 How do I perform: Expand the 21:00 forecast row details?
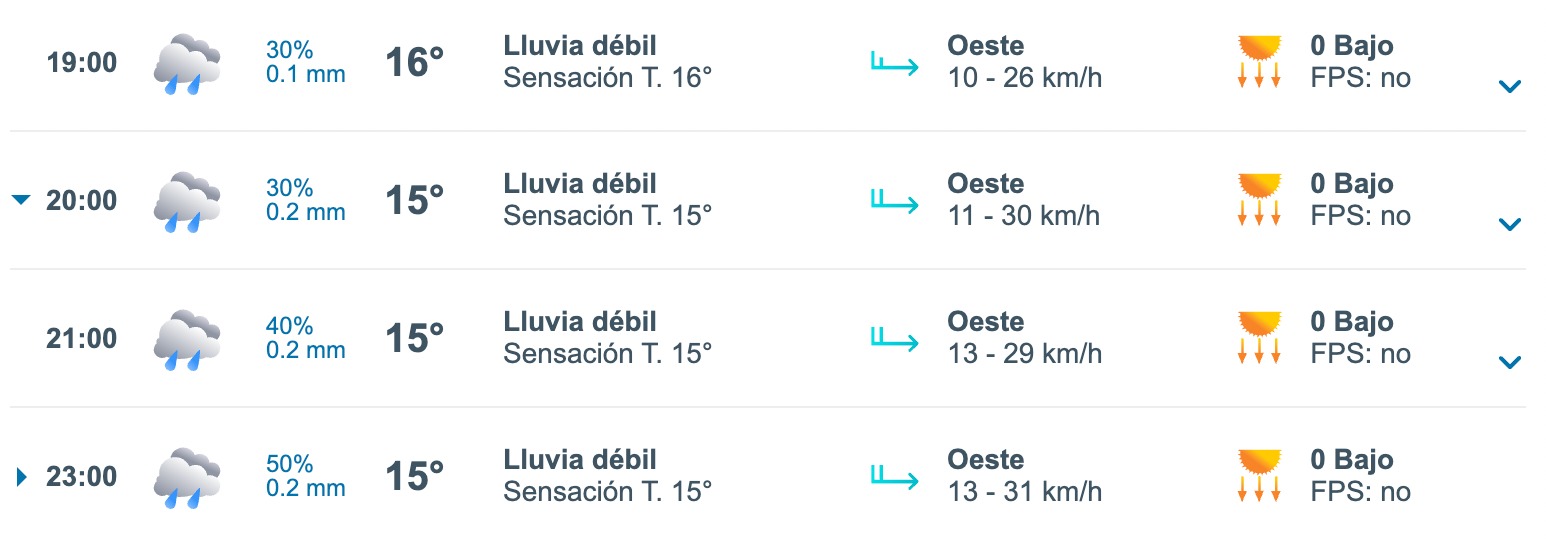[x=1509, y=362]
